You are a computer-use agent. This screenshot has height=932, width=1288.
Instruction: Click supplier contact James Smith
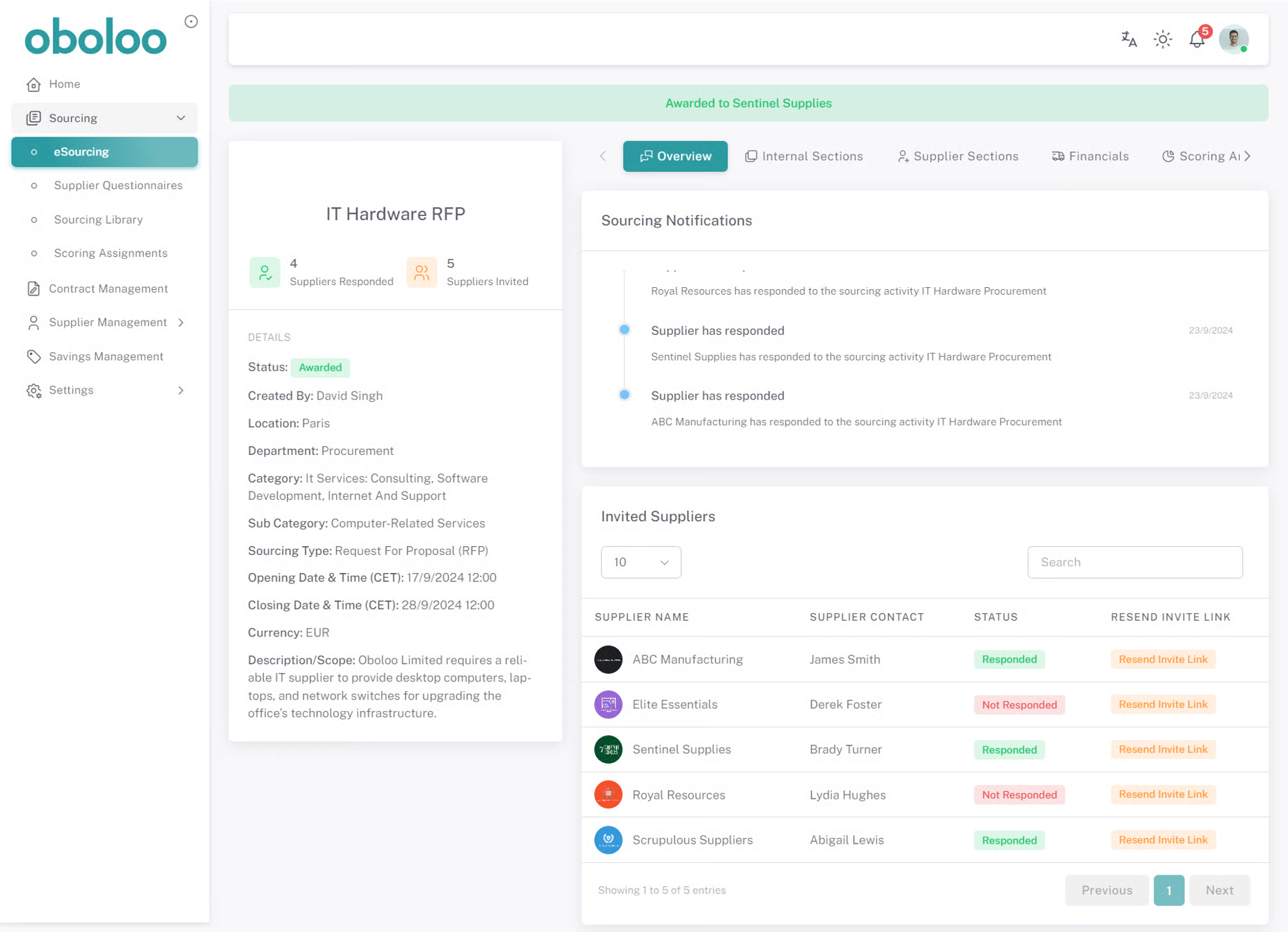click(x=845, y=659)
